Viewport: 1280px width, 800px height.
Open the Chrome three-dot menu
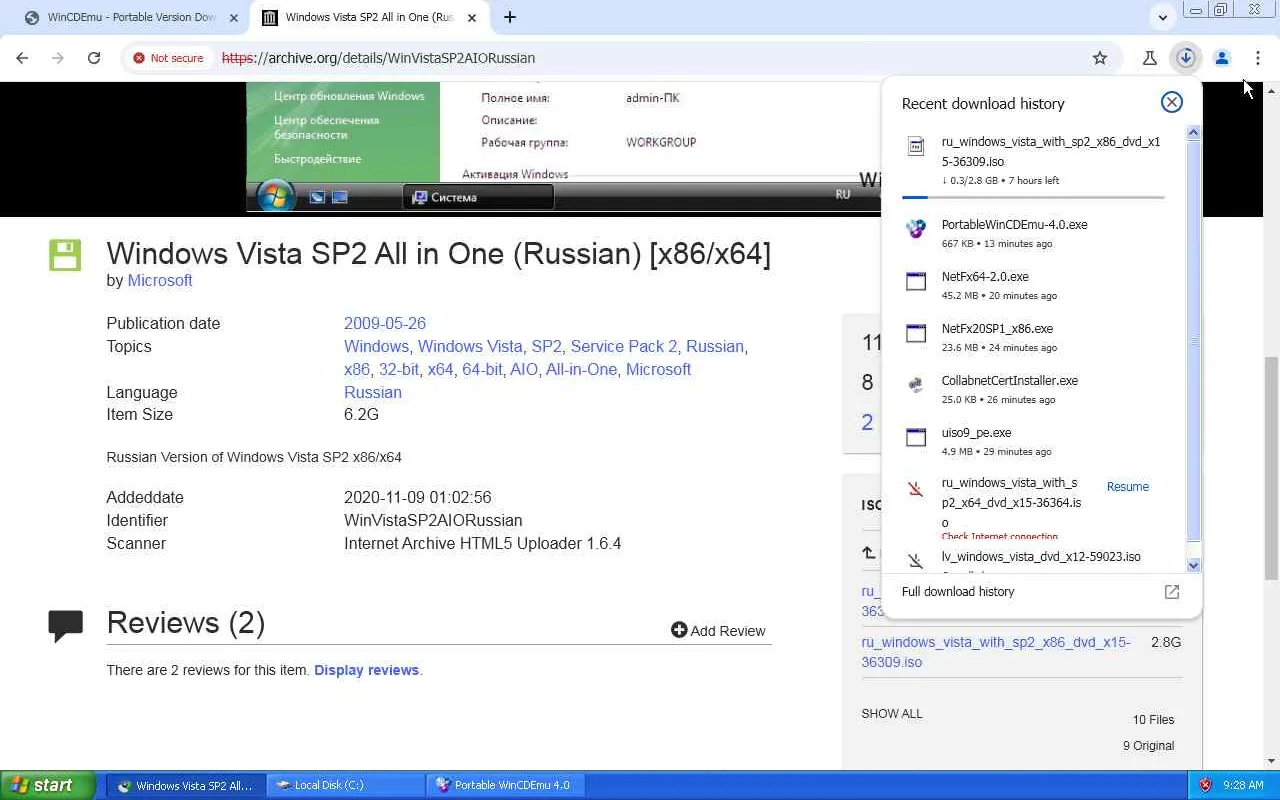click(x=1258, y=58)
